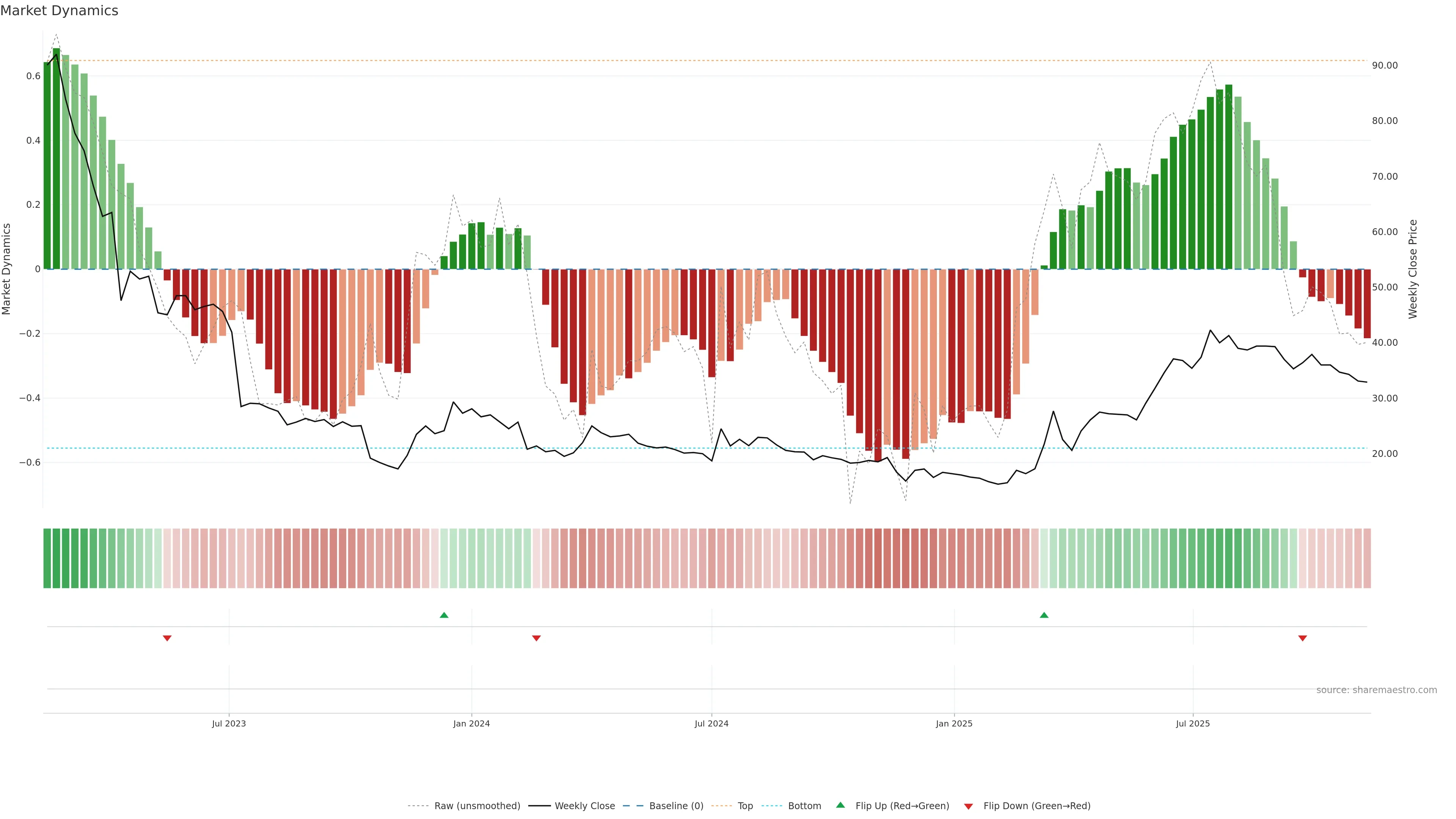Screen dimensions: 1456x819
Task: Click the Weekly Close Price axis title
Action: pyautogui.click(x=1412, y=269)
